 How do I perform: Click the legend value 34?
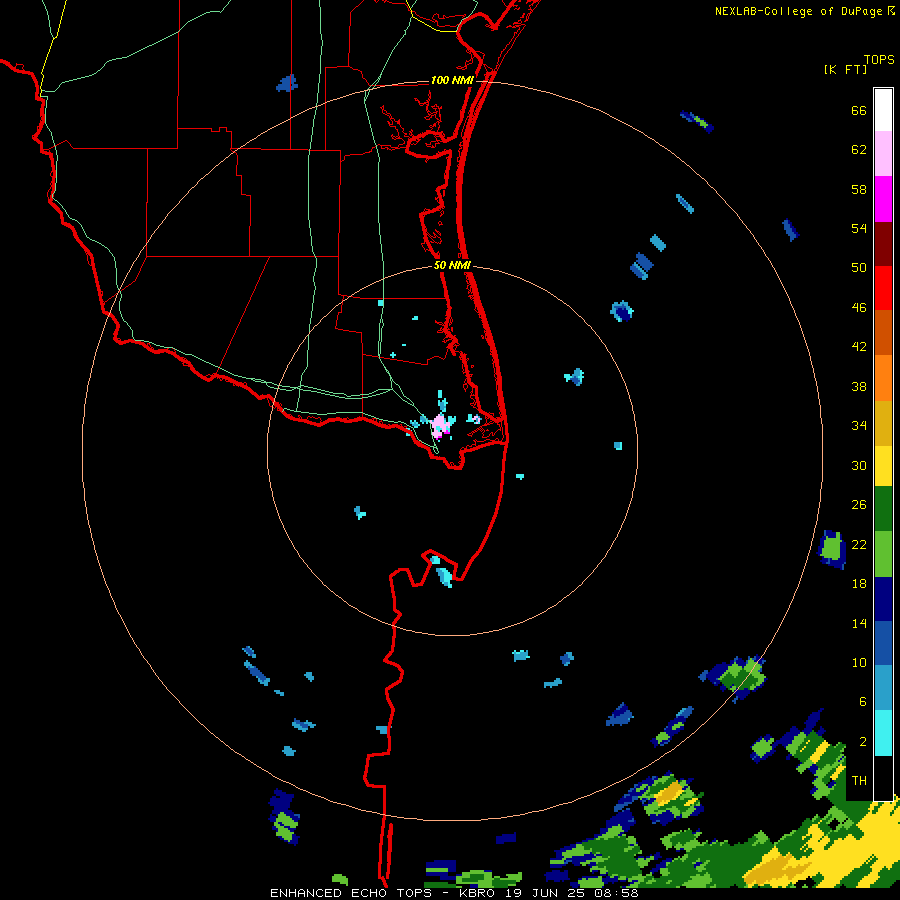pyautogui.click(x=859, y=426)
